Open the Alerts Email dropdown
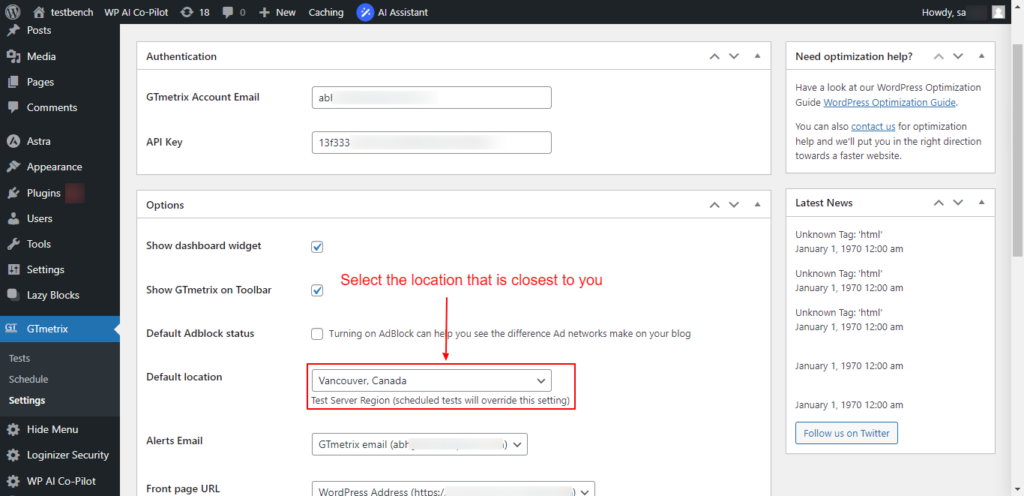1024x496 pixels. click(420, 444)
